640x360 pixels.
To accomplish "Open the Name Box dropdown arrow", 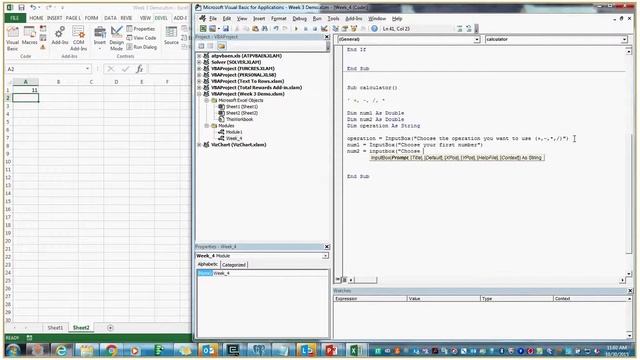I will (87, 69).
